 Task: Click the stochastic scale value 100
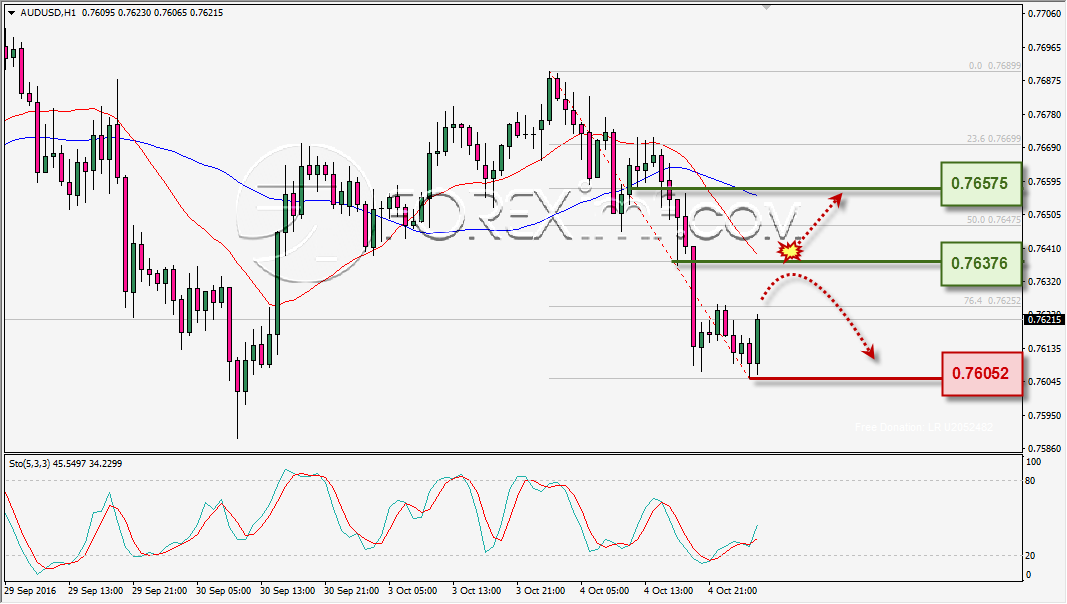tap(1034, 462)
